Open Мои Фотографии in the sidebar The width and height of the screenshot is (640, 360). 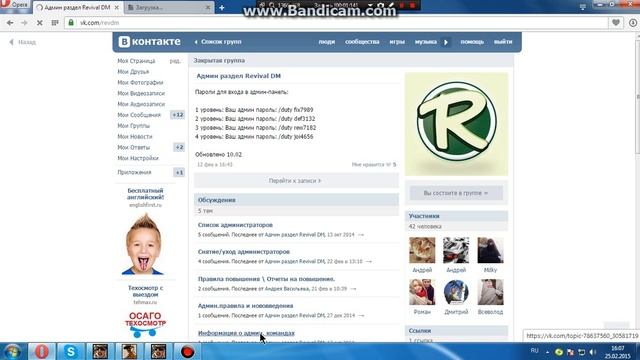(x=140, y=82)
